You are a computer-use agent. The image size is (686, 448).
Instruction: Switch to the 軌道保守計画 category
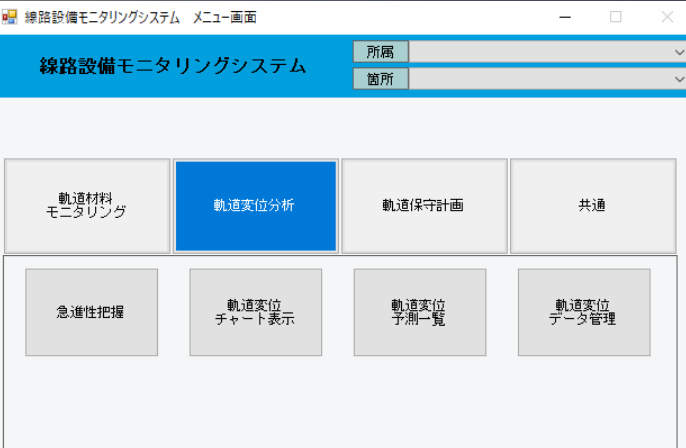[424, 206]
